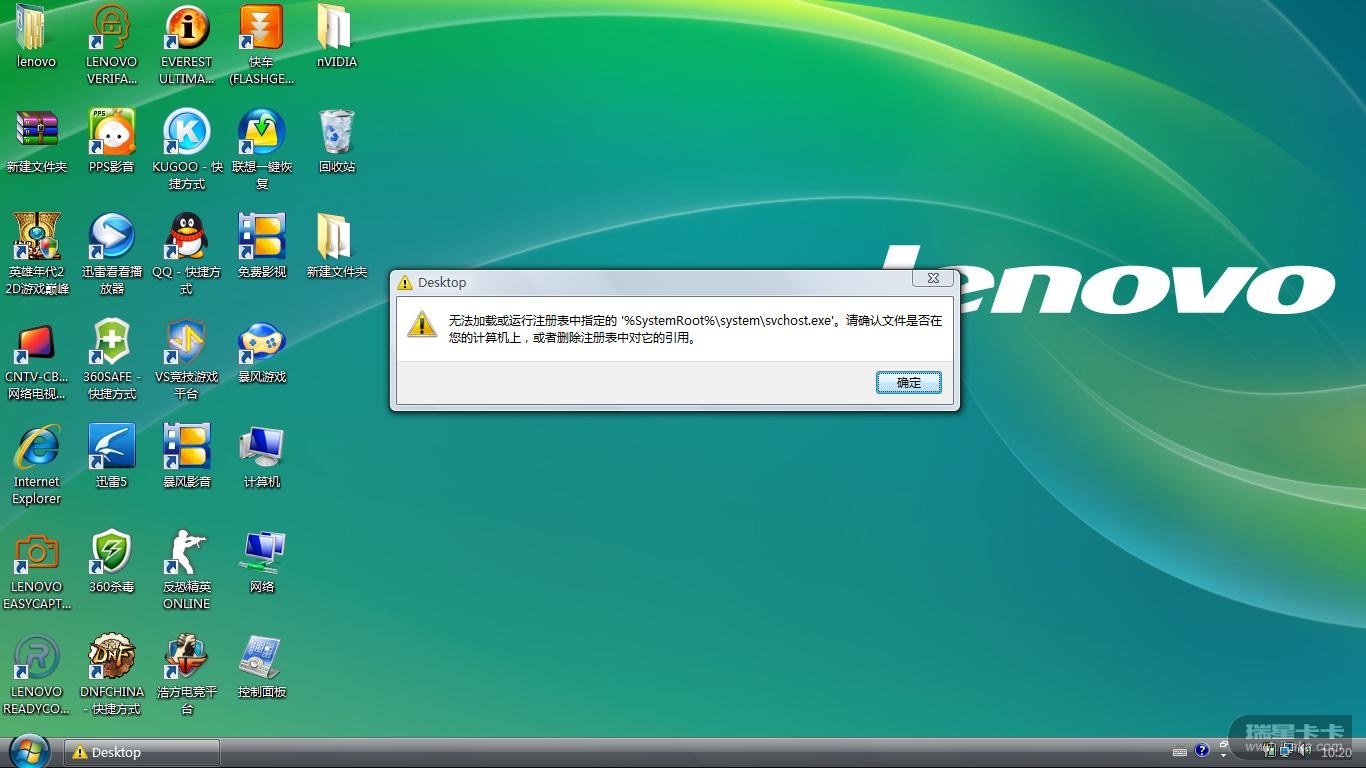
Task: Select the 网络 network icon
Action: click(262, 552)
